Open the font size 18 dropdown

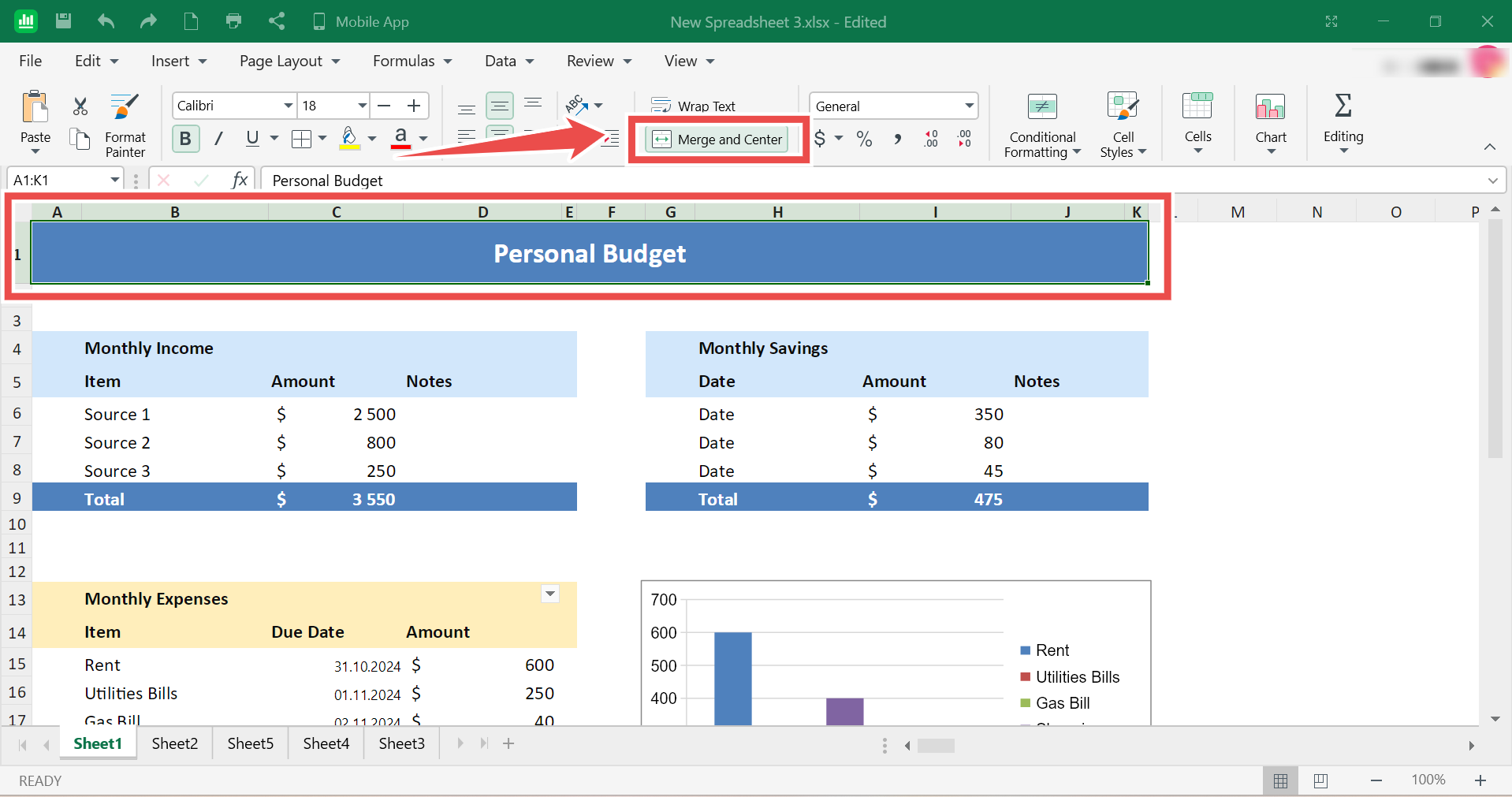click(363, 106)
